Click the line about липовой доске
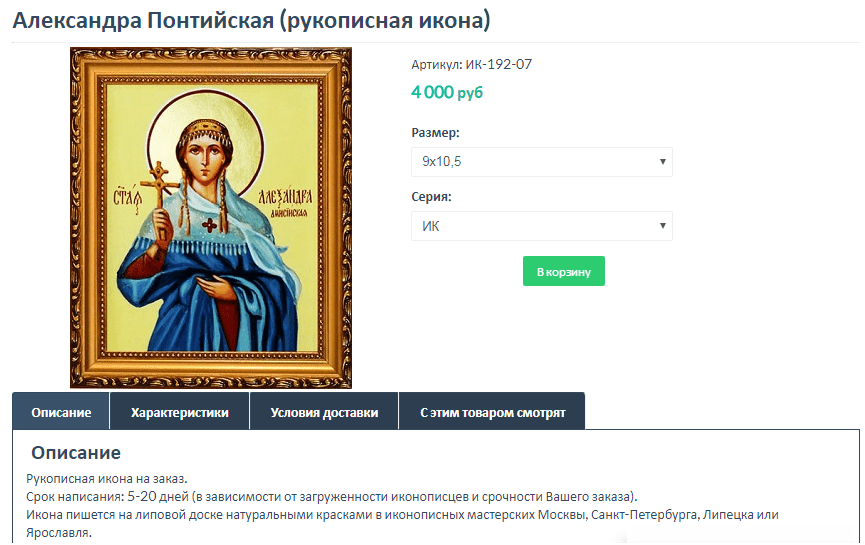 (402, 523)
